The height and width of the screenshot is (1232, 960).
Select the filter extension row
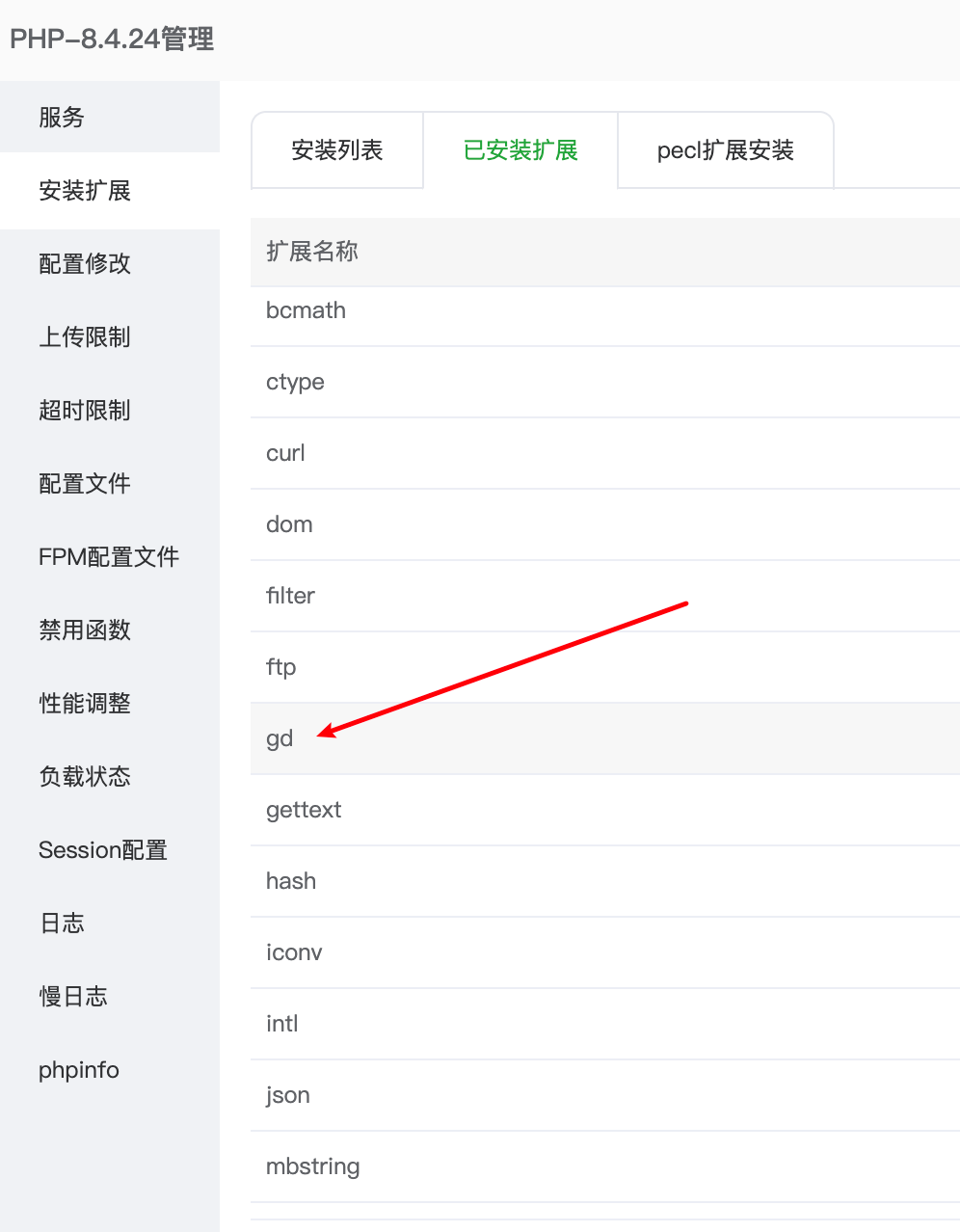pos(605,596)
